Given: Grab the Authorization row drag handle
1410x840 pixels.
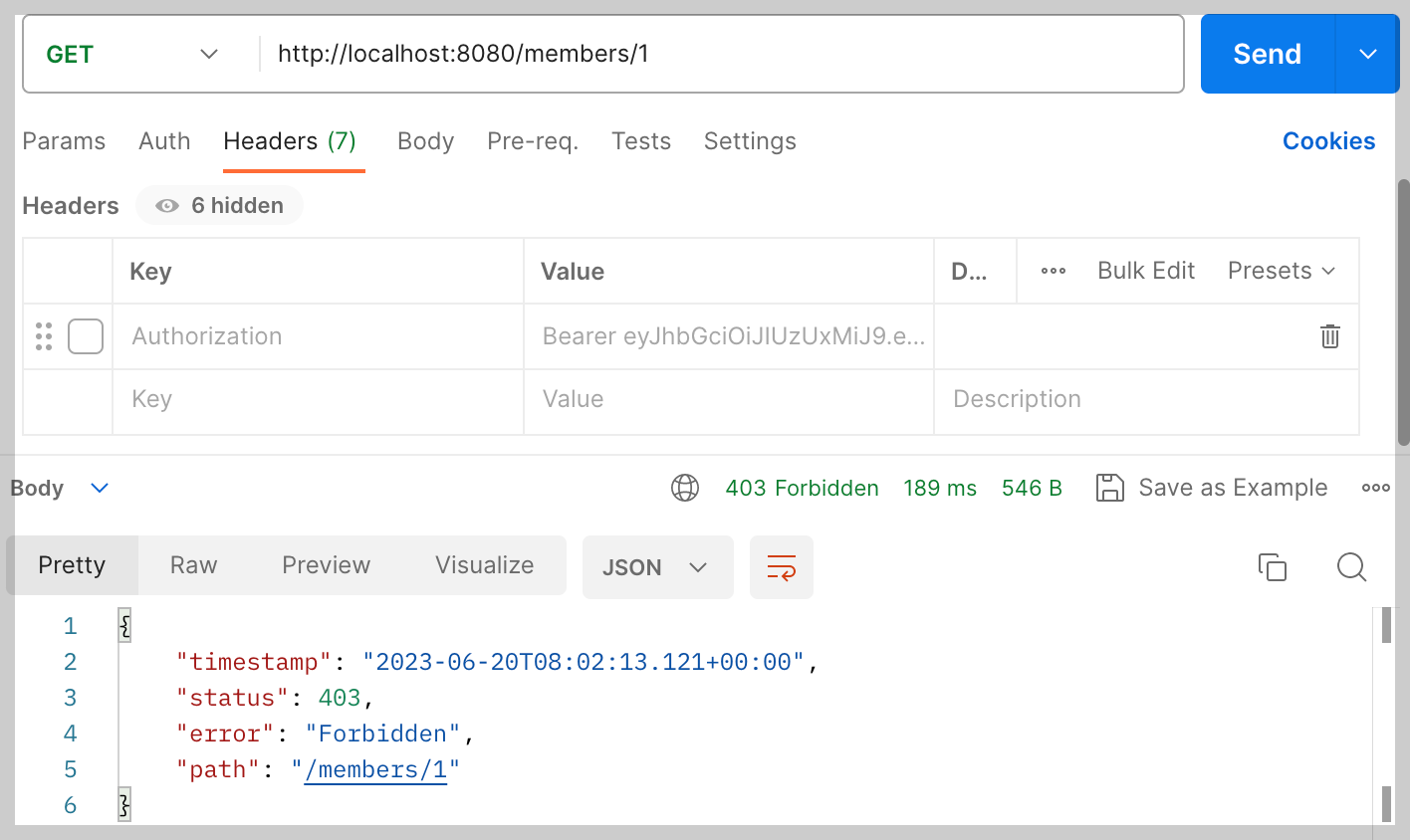Looking at the screenshot, I should click(44, 336).
